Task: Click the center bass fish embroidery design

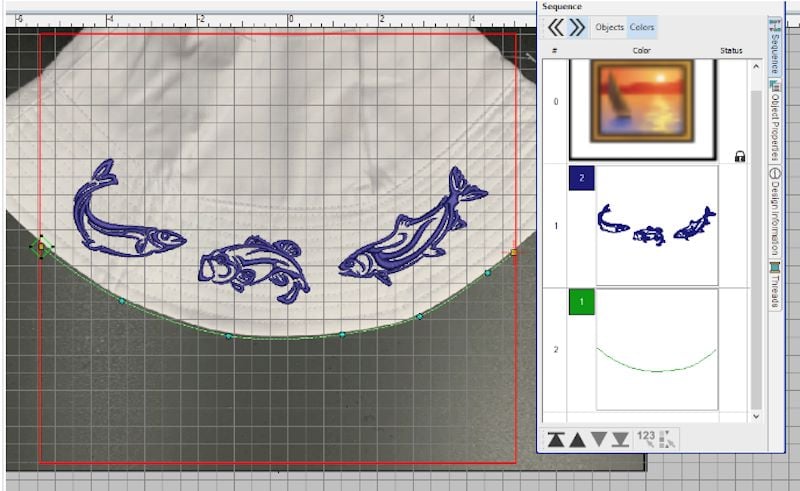Action: point(251,264)
